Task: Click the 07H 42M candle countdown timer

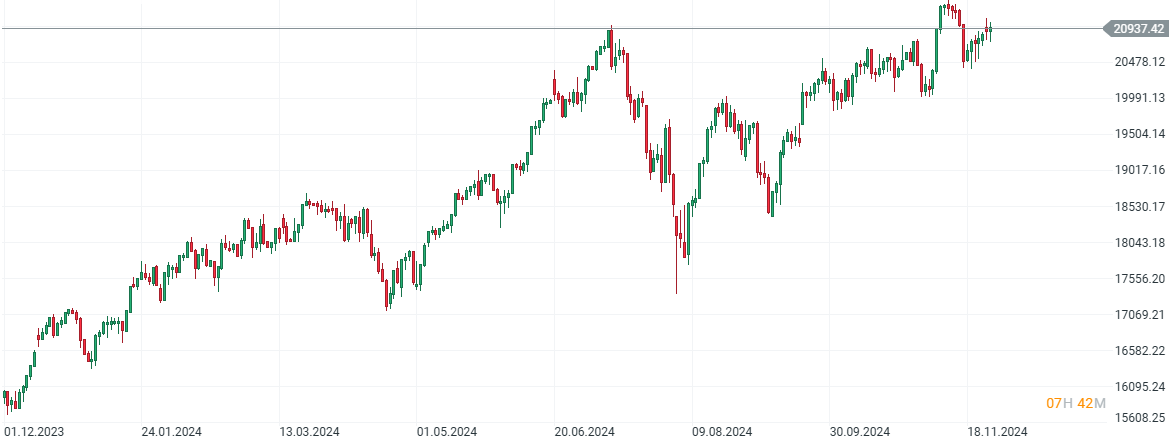Action: pos(1076,403)
